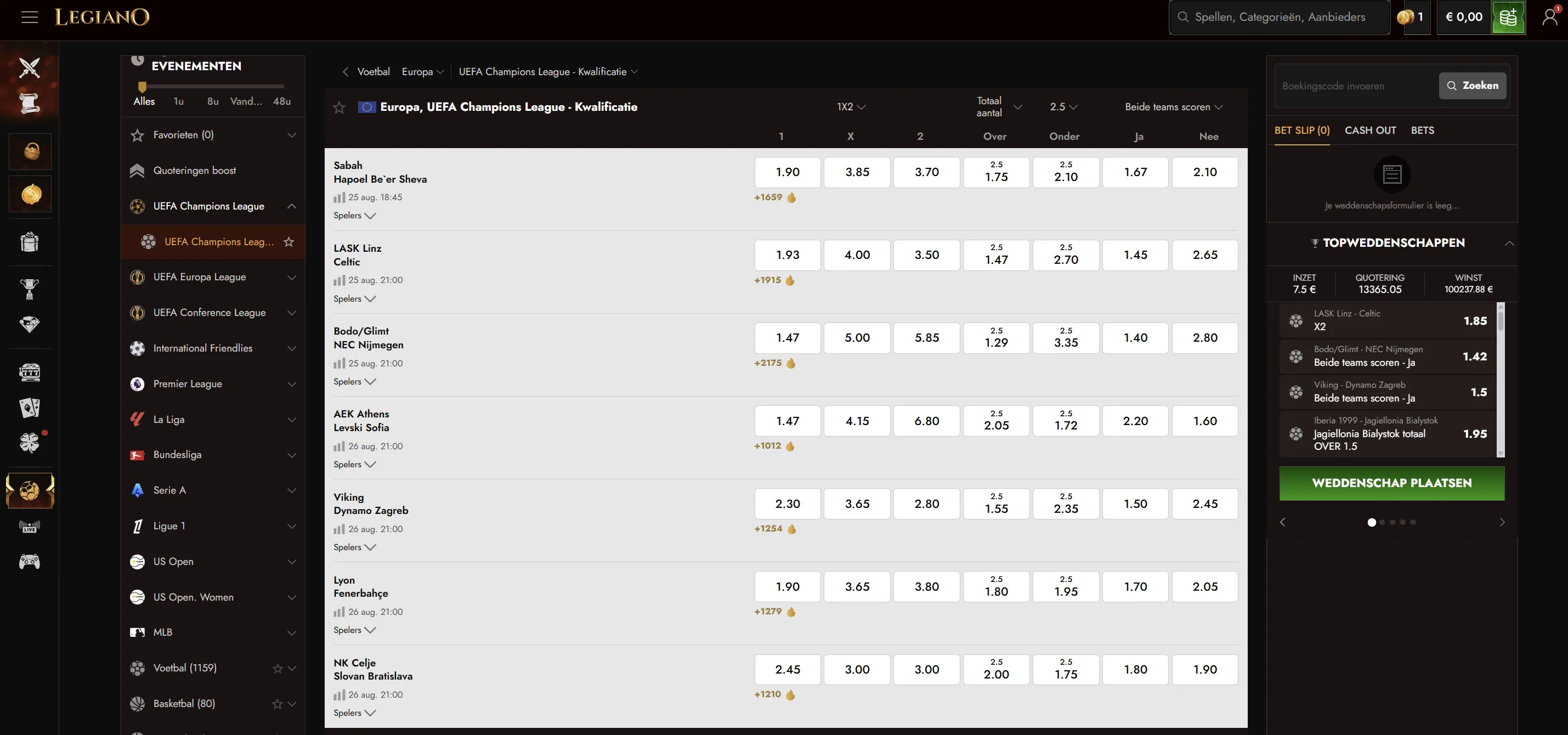Toggle star on UEFA Champions Leag... sidebar item
The image size is (1568, 735).
coord(289,242)
